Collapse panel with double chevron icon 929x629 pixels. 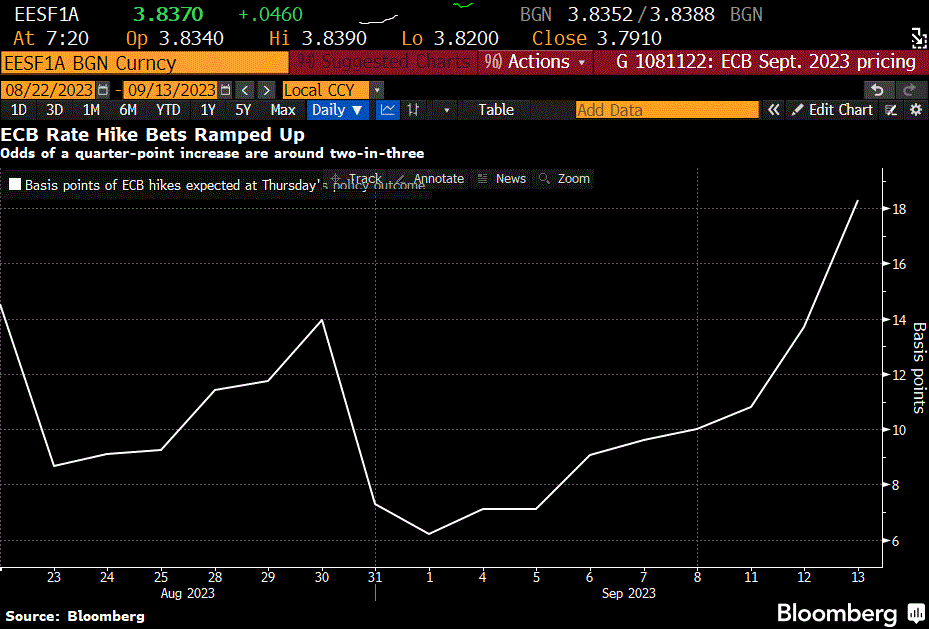(x=773, y=110)
